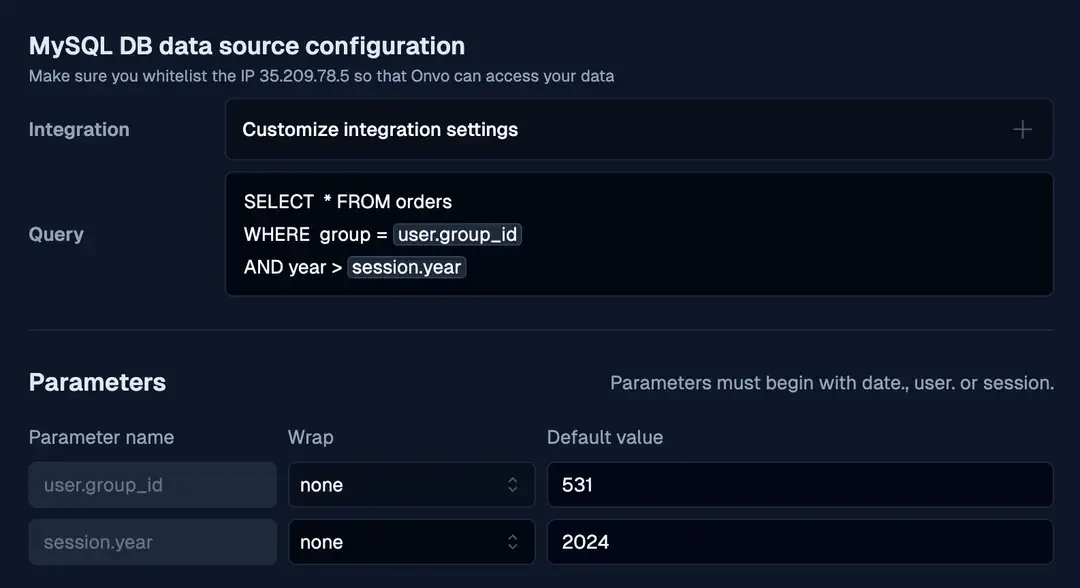Click chevron arrows in user.group_id Wrap selector
This screenshot has width=1080, height=588.
click(513, 485)
